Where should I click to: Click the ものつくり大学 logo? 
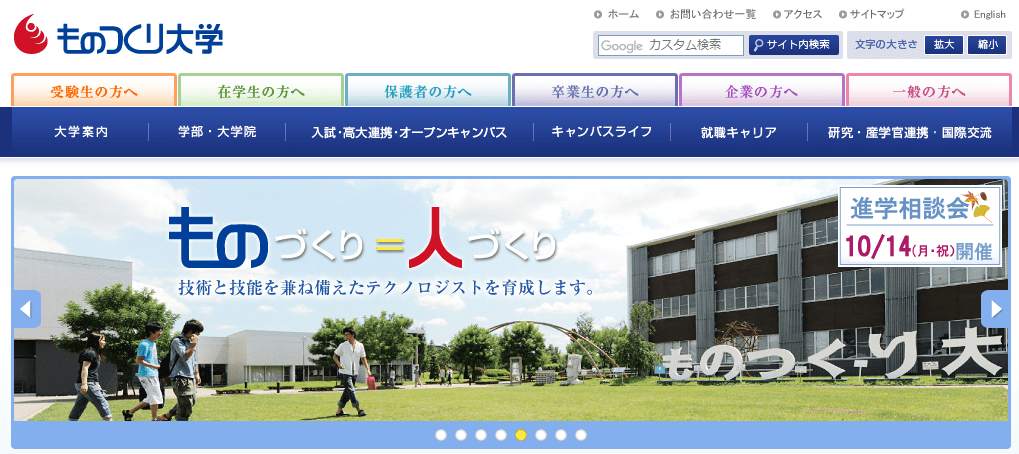(118, 37)
